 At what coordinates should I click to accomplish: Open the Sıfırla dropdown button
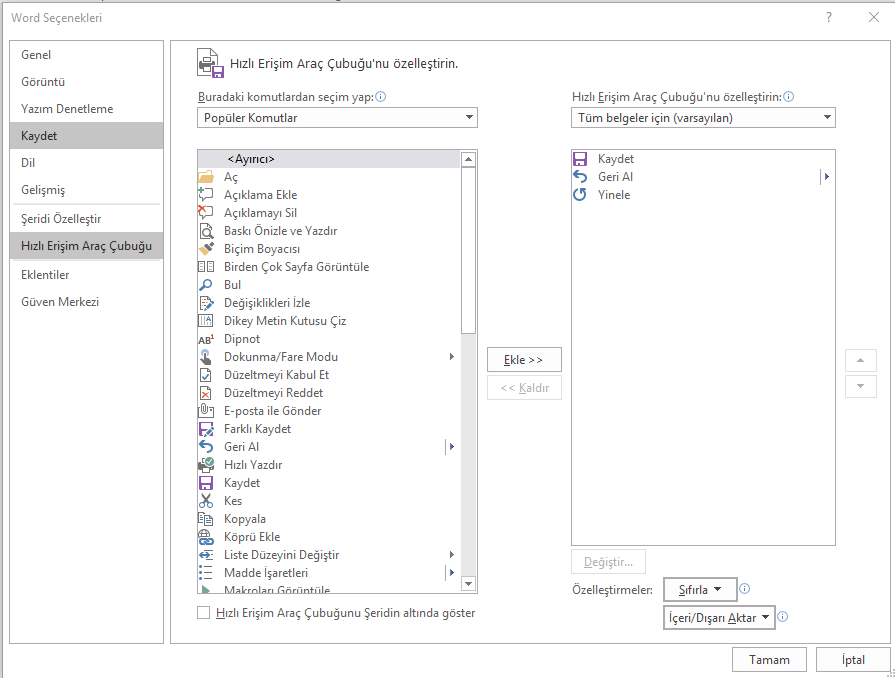point(700,590)
